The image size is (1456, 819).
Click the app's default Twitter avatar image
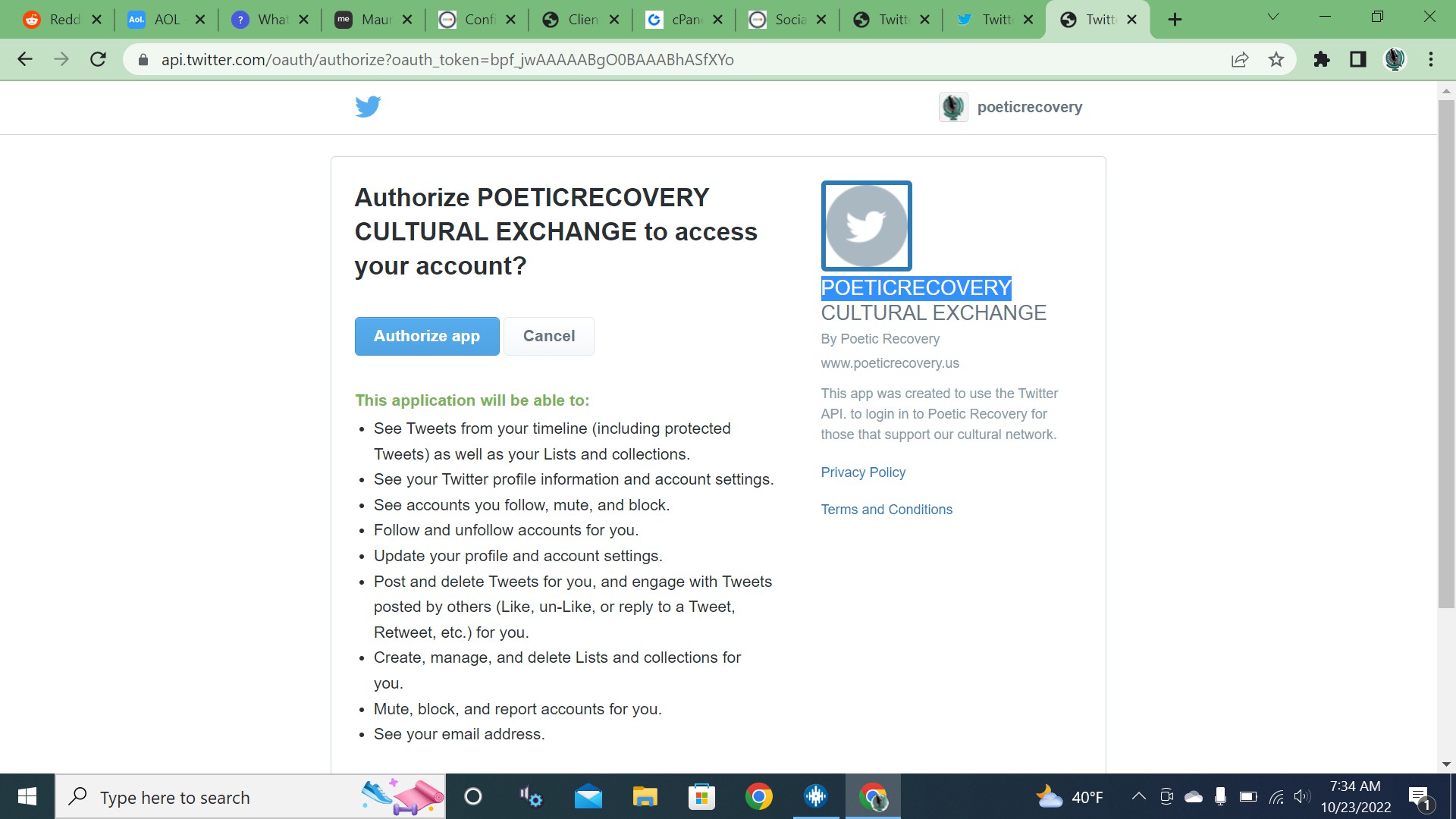866,225
